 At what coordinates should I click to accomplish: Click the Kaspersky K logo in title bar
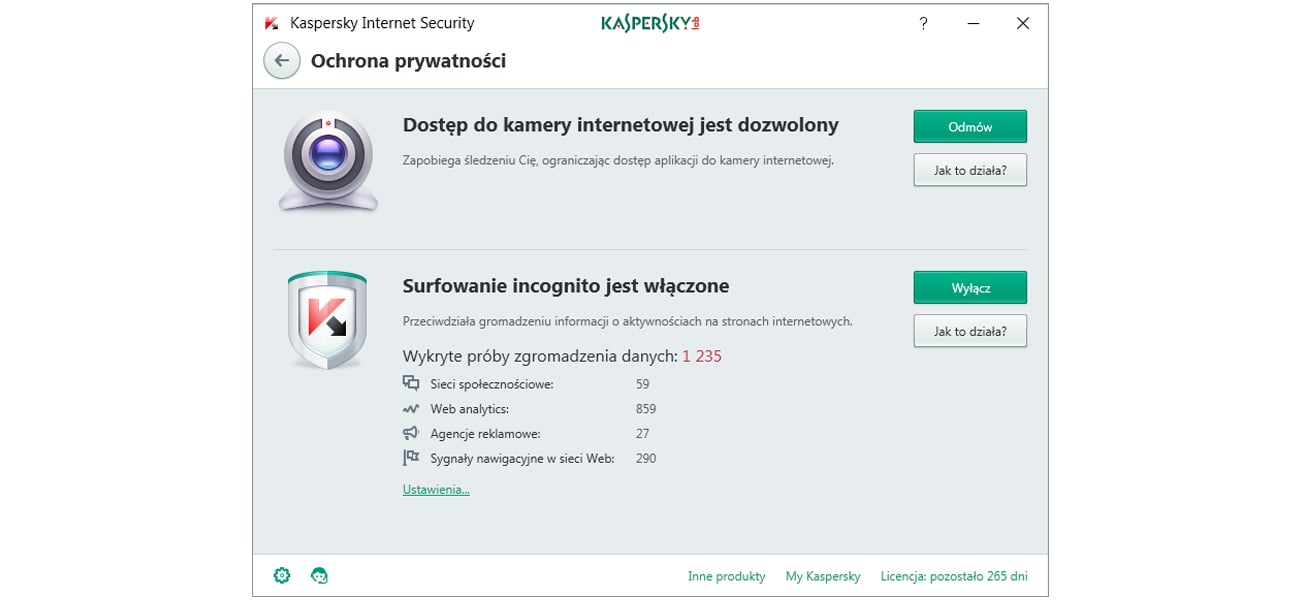[271, 23]
